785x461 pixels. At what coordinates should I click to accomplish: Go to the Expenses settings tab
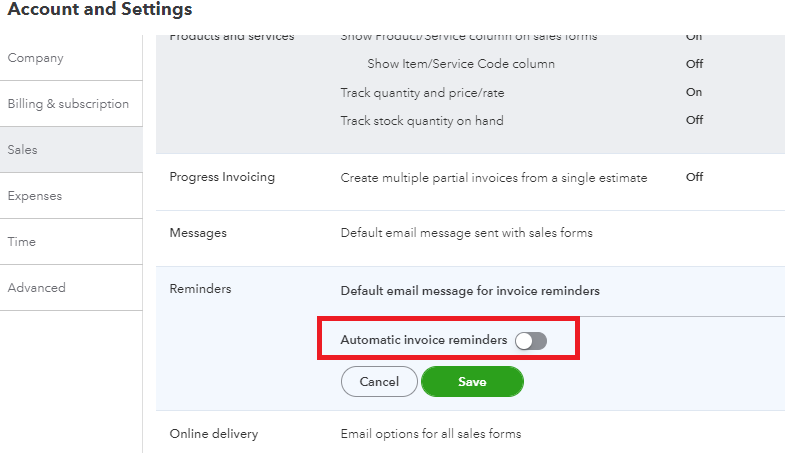[x=35, y=196]
